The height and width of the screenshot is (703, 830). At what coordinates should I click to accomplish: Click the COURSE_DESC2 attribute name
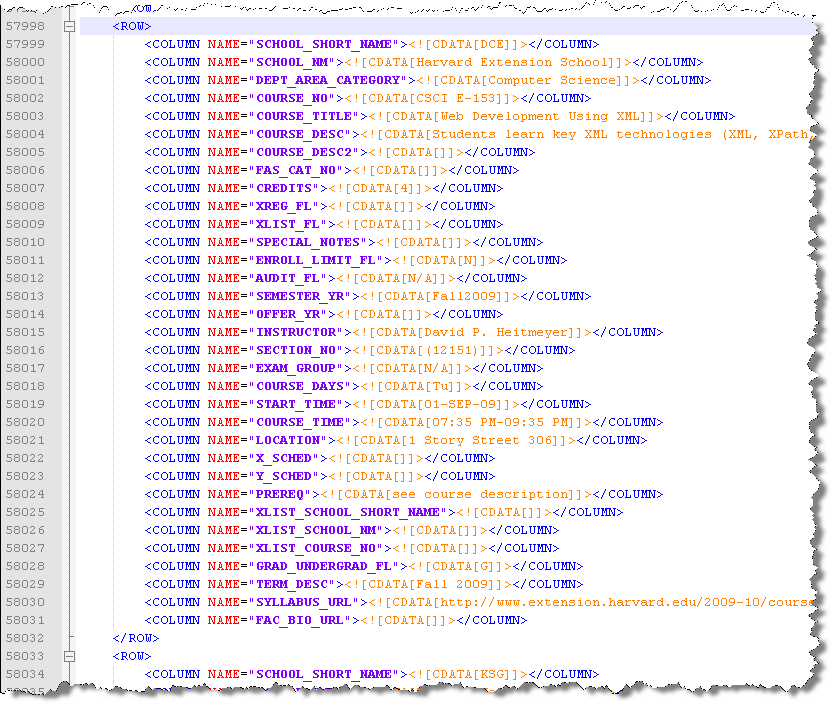pyautogui.click(x=304, y=152)
